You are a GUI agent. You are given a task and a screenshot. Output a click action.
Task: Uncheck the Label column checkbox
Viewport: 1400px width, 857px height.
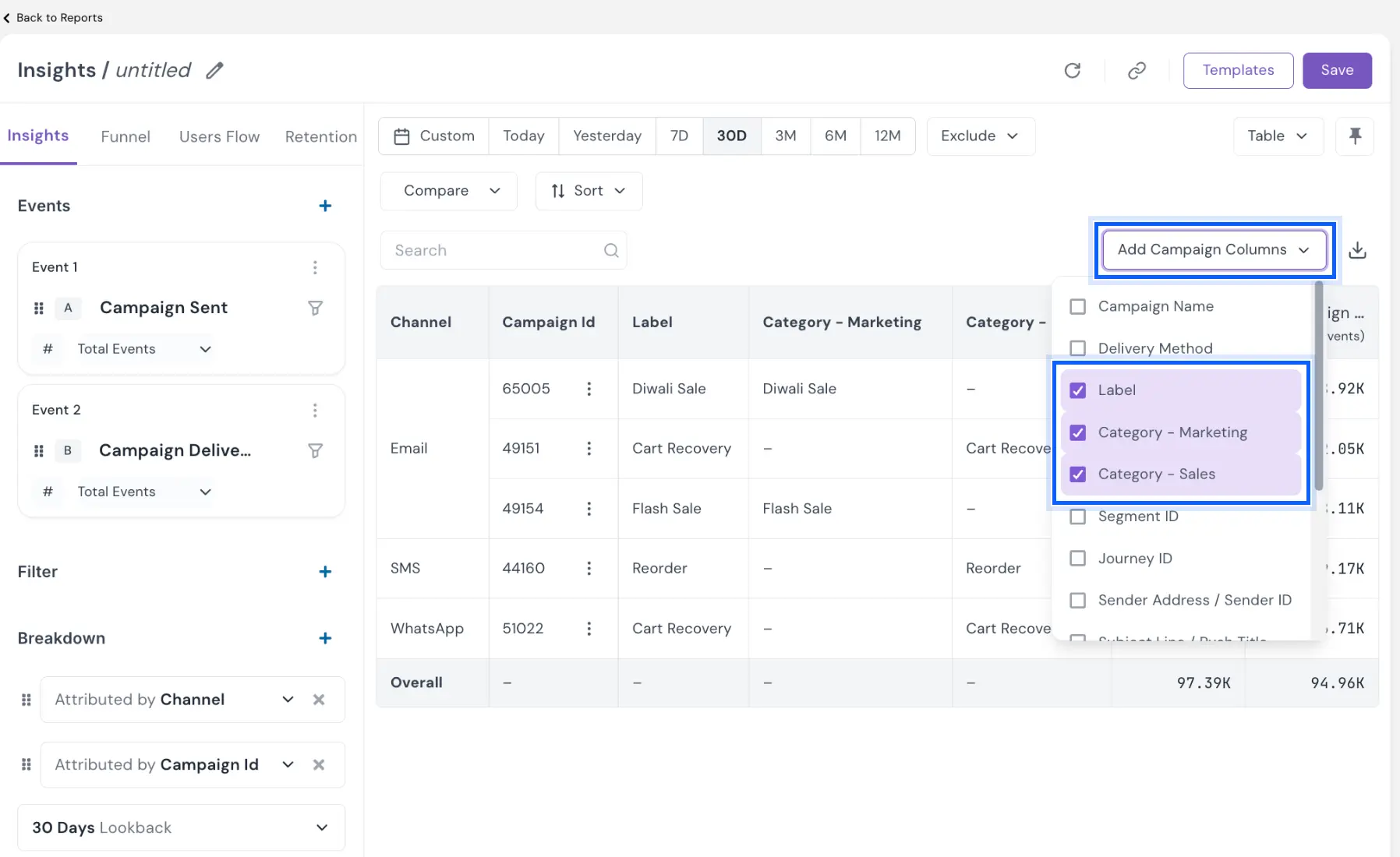1077,390
